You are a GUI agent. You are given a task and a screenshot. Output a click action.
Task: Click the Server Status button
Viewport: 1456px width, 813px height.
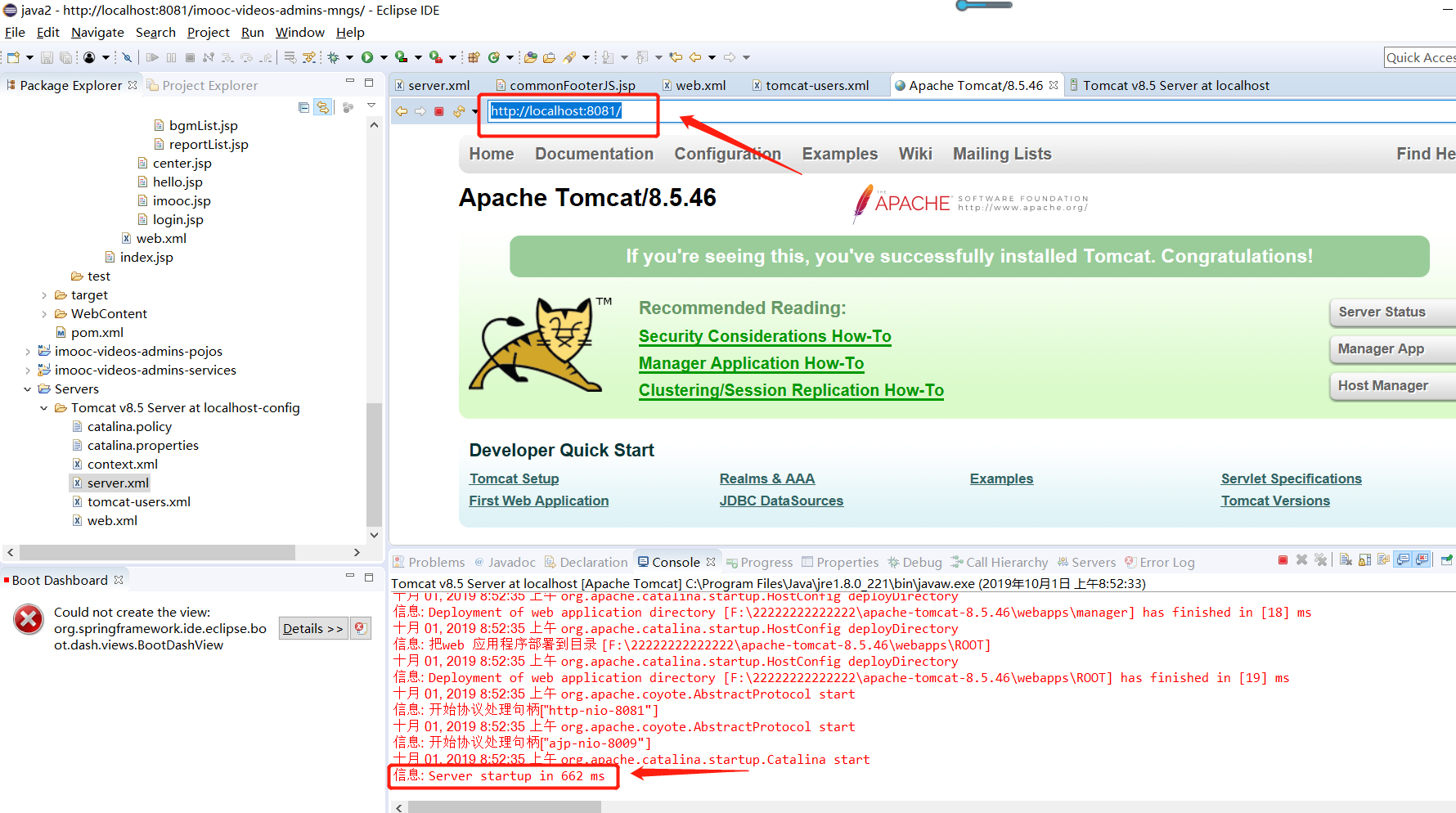1392,312
